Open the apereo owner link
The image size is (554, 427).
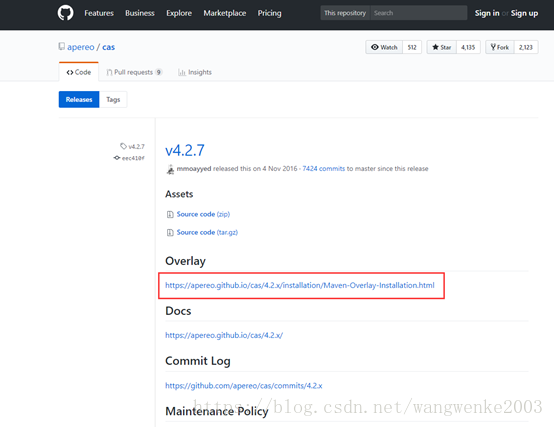point(81,47)
